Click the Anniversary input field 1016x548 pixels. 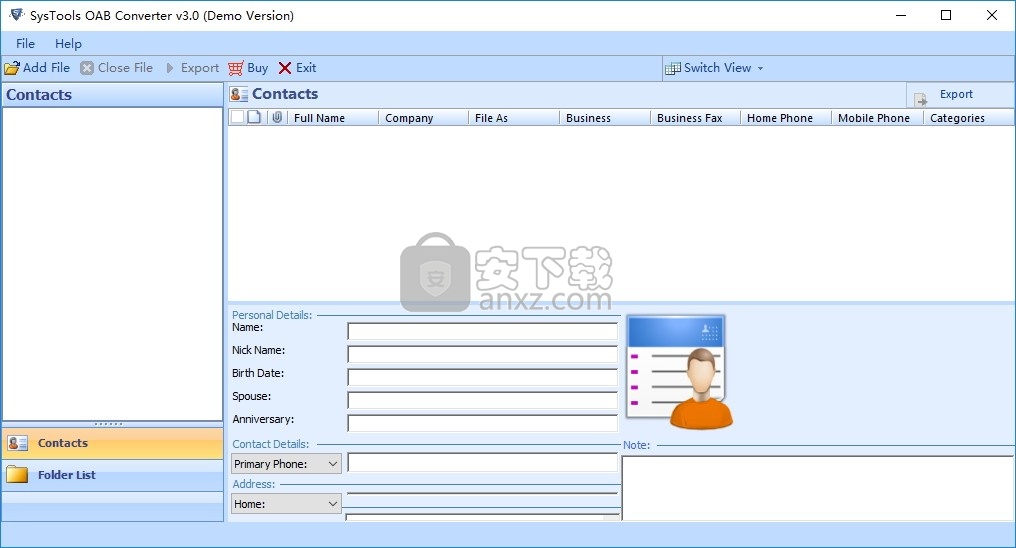pos(483,423)
